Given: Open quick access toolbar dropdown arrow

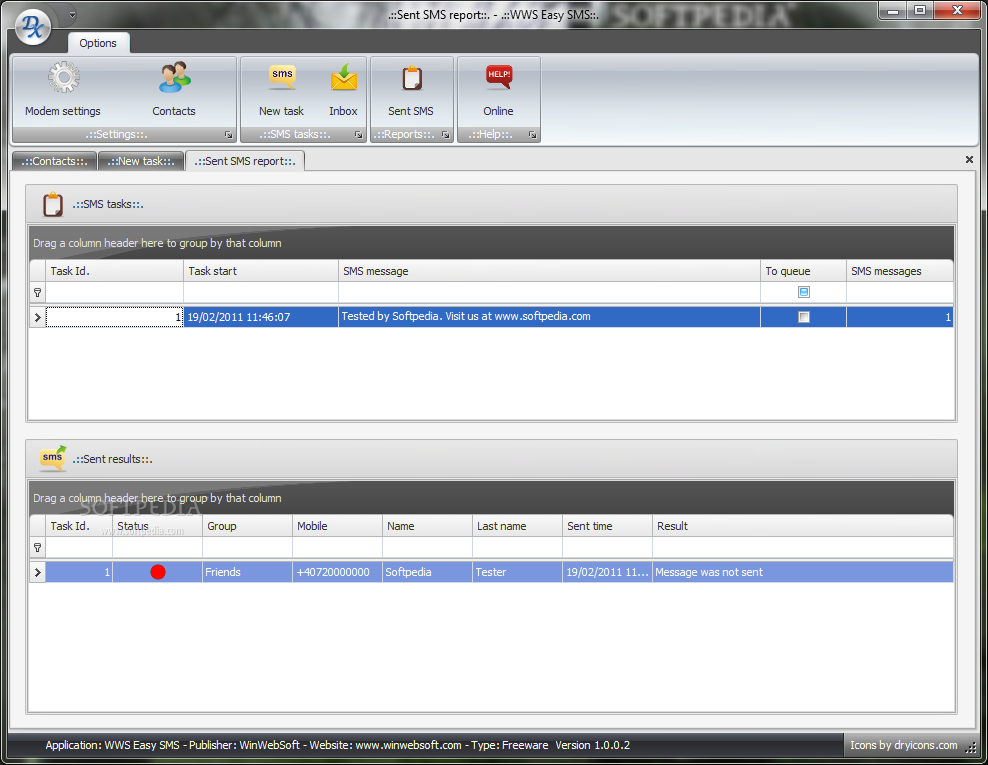Looking at the screenshot, I should click(72, 15).
